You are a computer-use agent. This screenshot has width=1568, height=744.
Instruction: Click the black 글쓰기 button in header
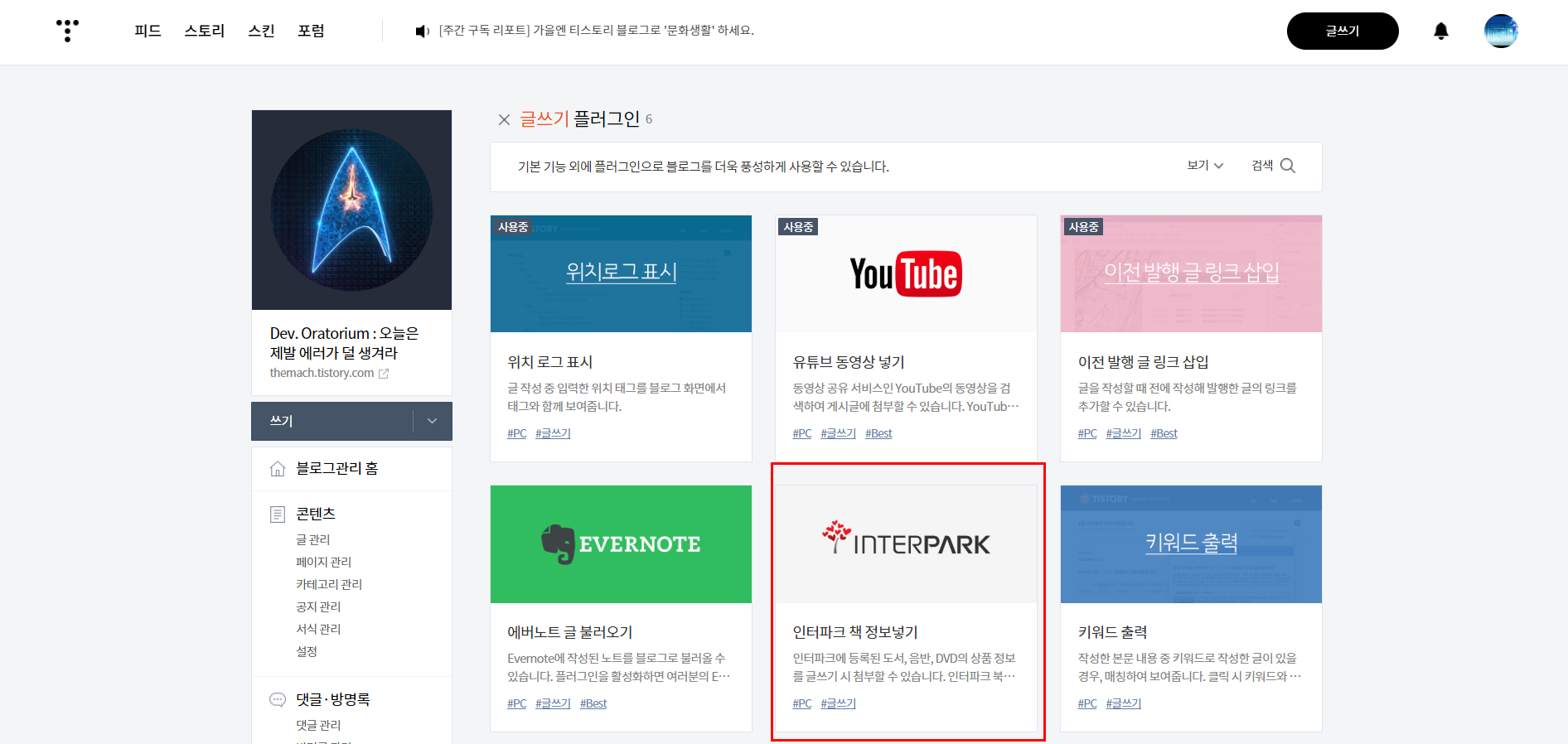point(1343,31)
